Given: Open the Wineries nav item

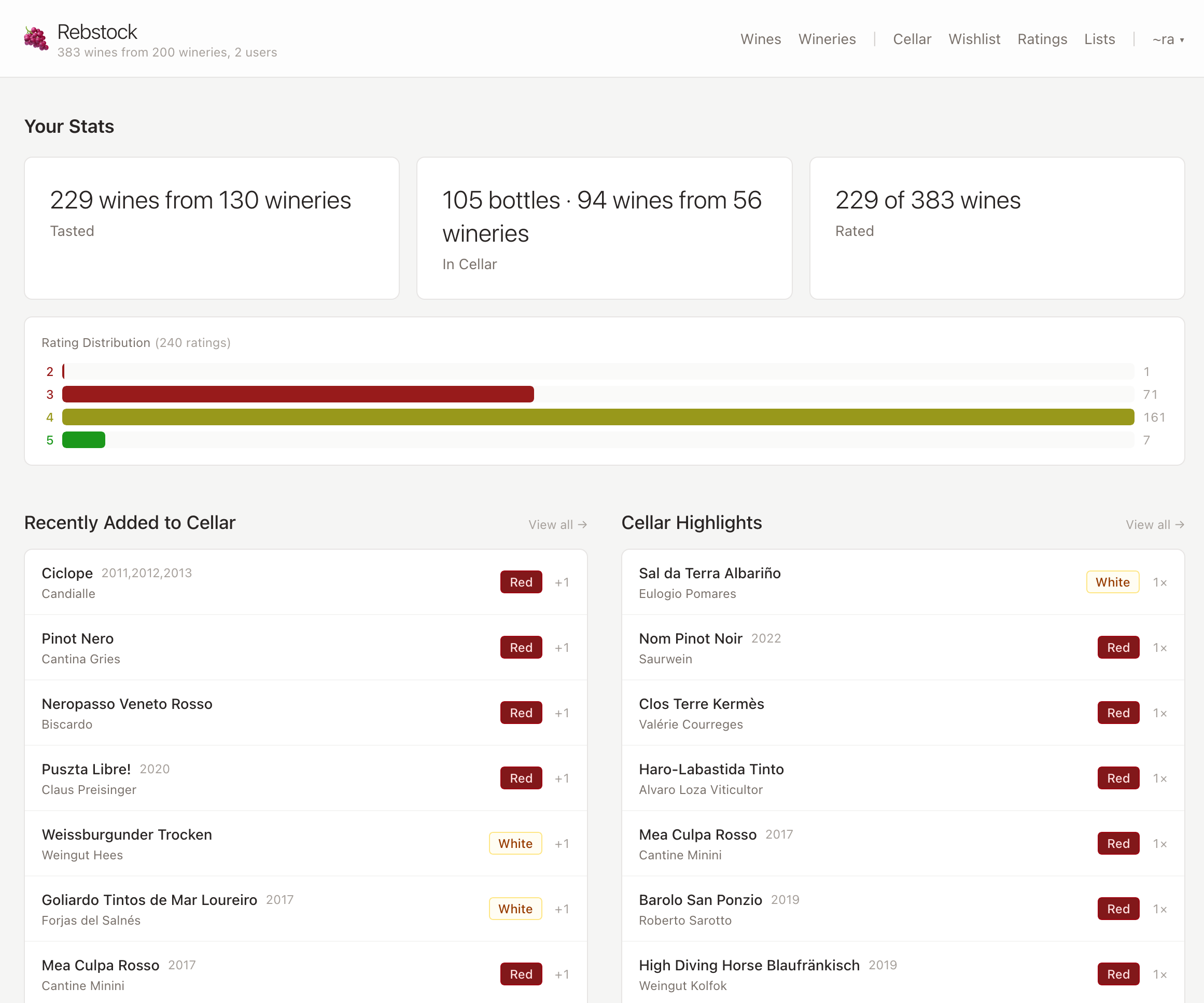Looking at the screenshot, I should [x=827, y=39].
